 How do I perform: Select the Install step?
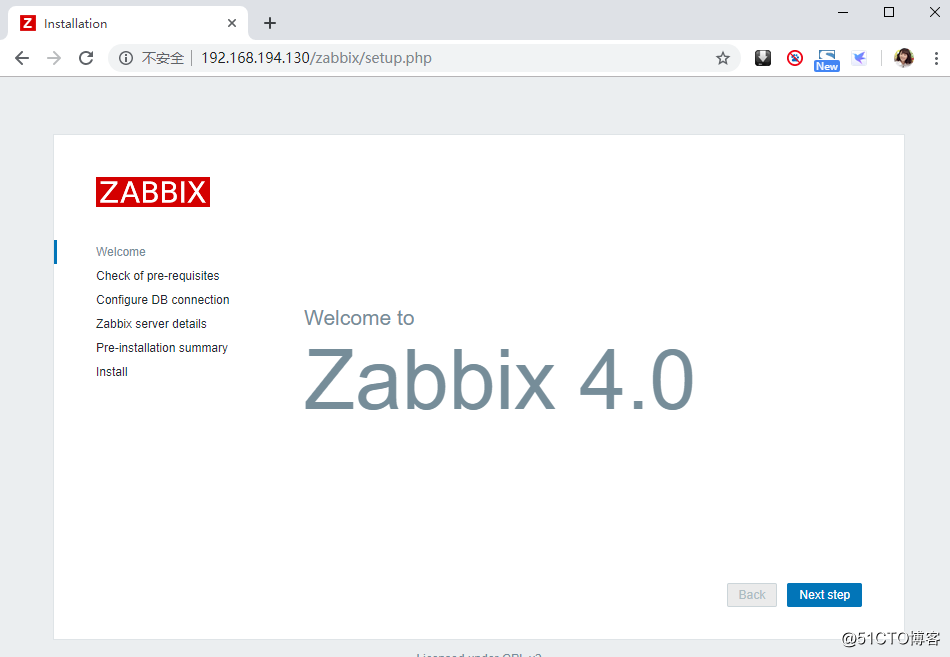point(111,372)
